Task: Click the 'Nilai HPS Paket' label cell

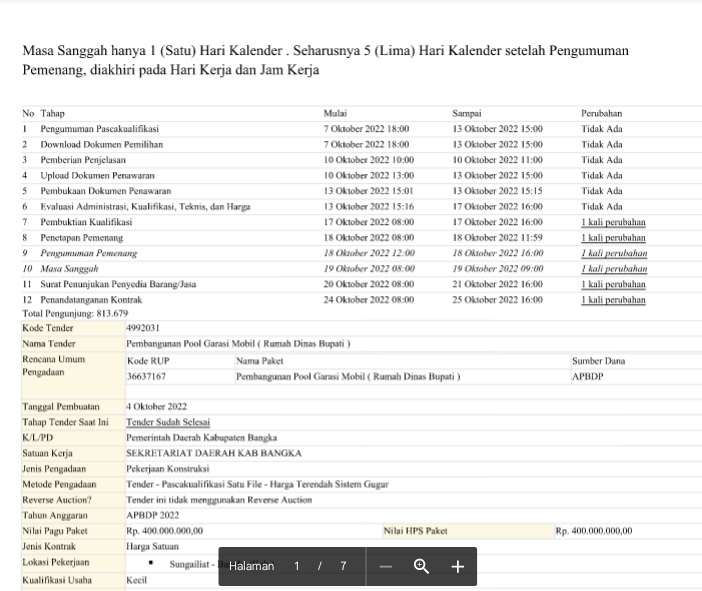Action: (468, 531)
